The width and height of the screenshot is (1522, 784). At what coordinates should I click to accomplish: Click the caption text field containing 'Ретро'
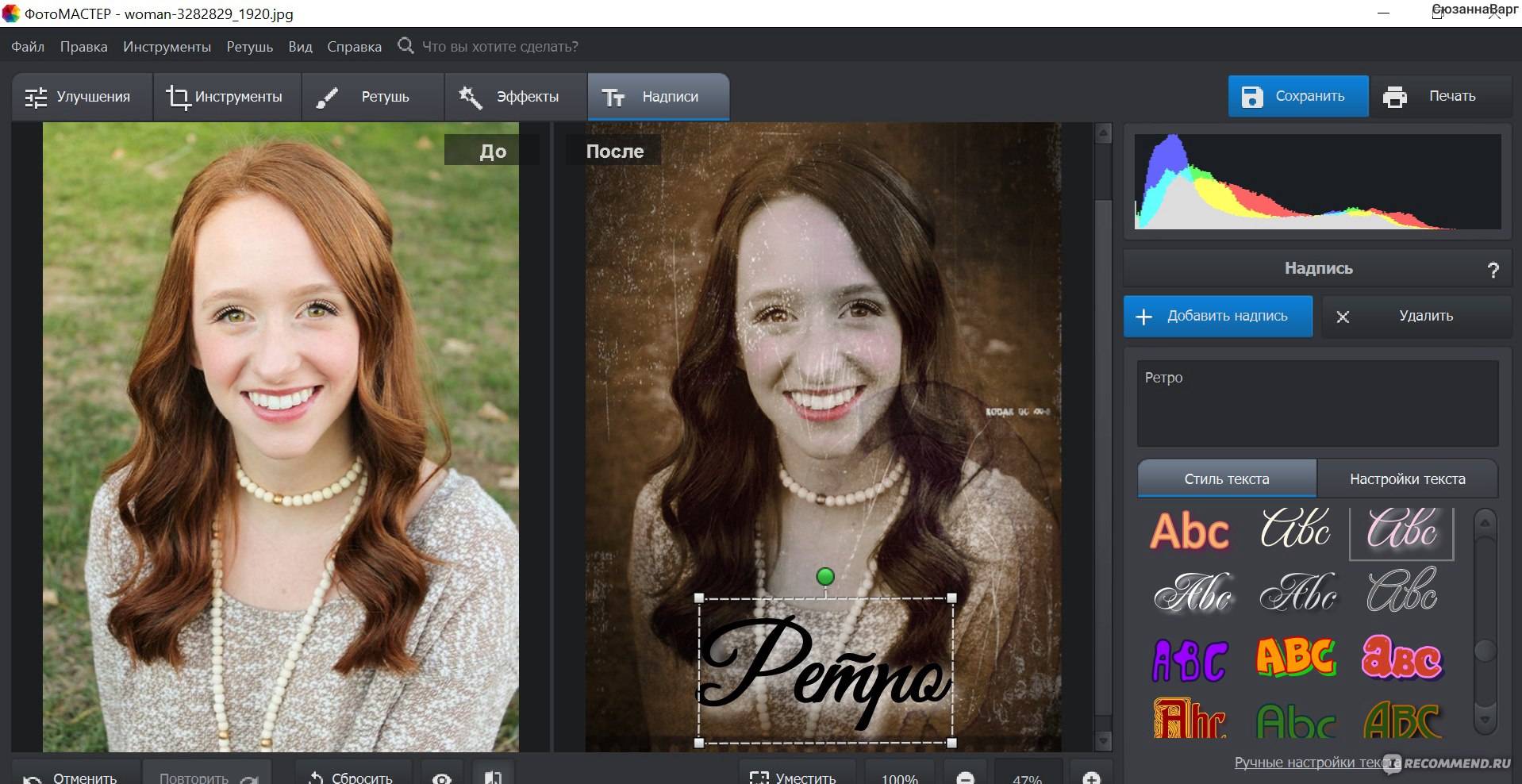(1317, 403)
